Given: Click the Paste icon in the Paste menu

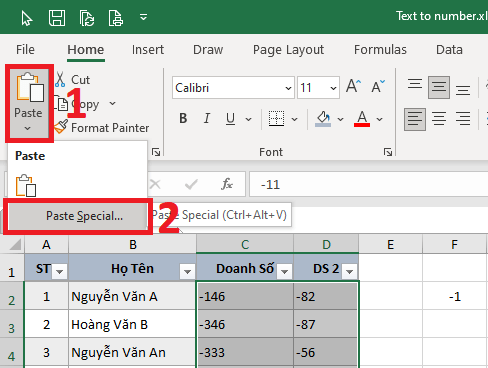Looking at the screenshot, I should [x=26, y=186].
